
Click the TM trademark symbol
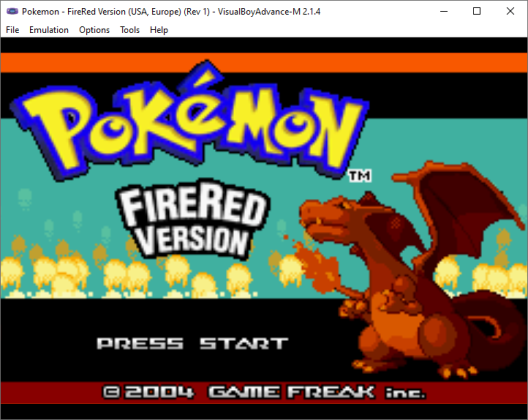[360, 176]
